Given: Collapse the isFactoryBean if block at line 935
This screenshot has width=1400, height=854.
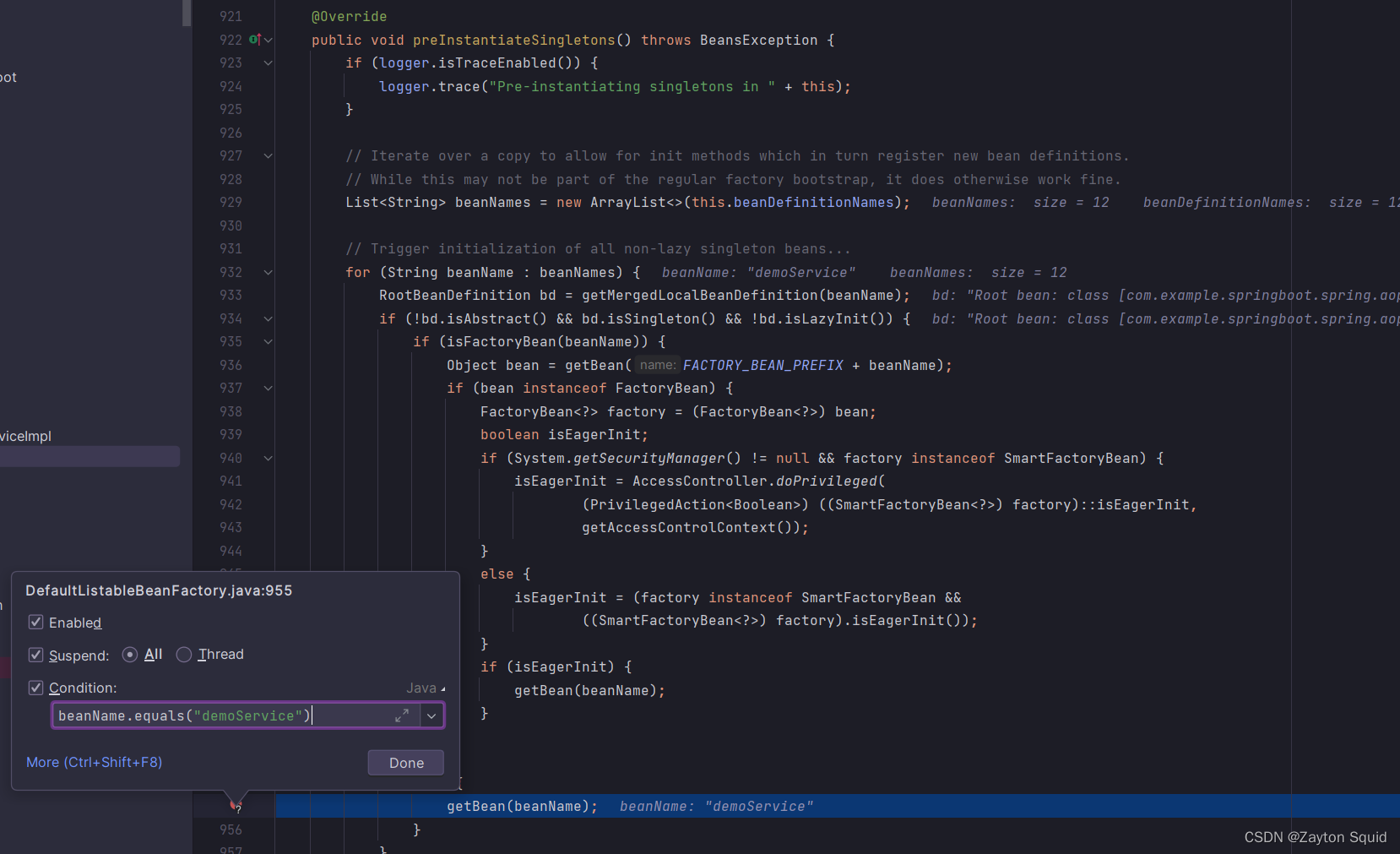Looking at the screenshot, I should 268,342.
